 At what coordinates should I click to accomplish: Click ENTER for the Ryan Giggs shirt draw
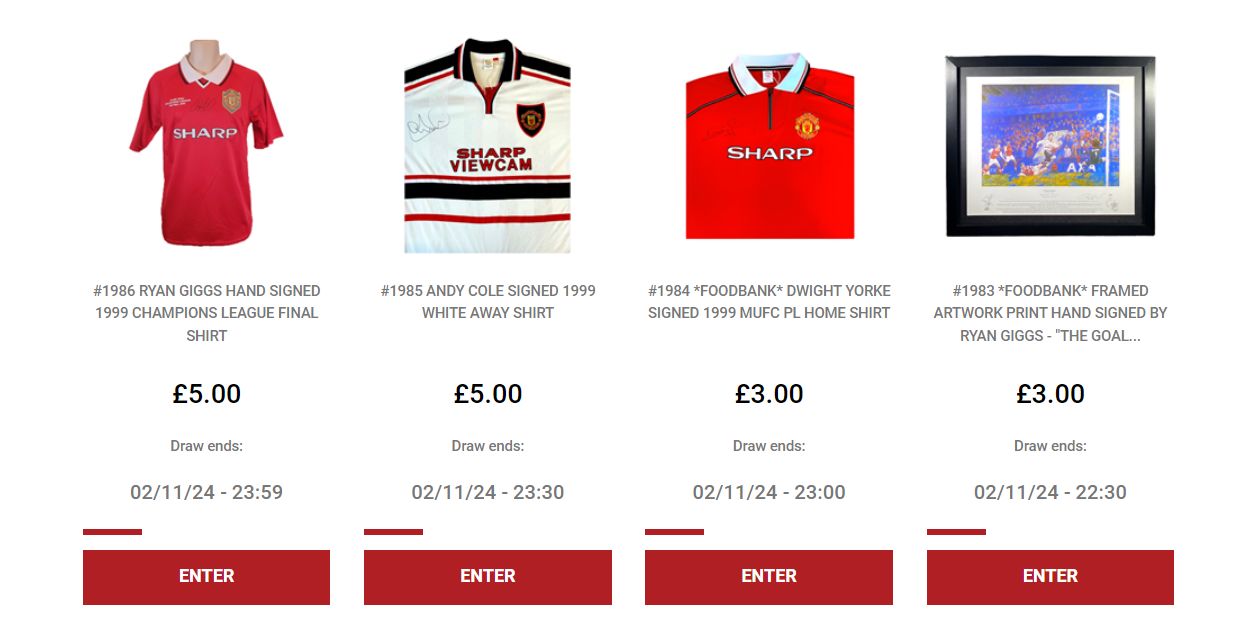pyautogui.click(x=206, y=577)
